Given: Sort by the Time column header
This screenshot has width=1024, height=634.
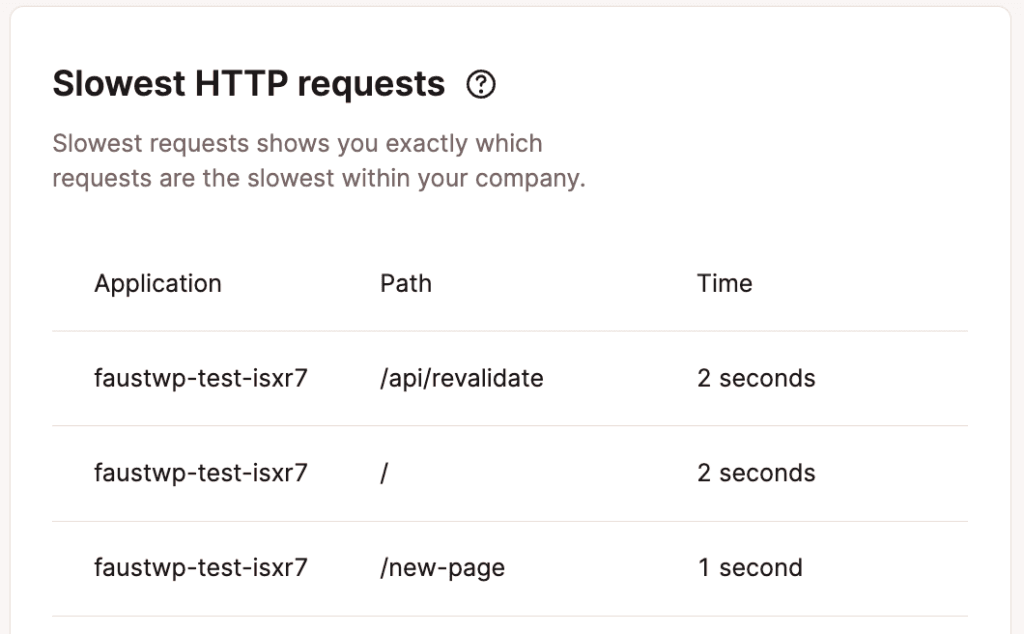Looking at the screenshot, I should click(x=724, y=283).
